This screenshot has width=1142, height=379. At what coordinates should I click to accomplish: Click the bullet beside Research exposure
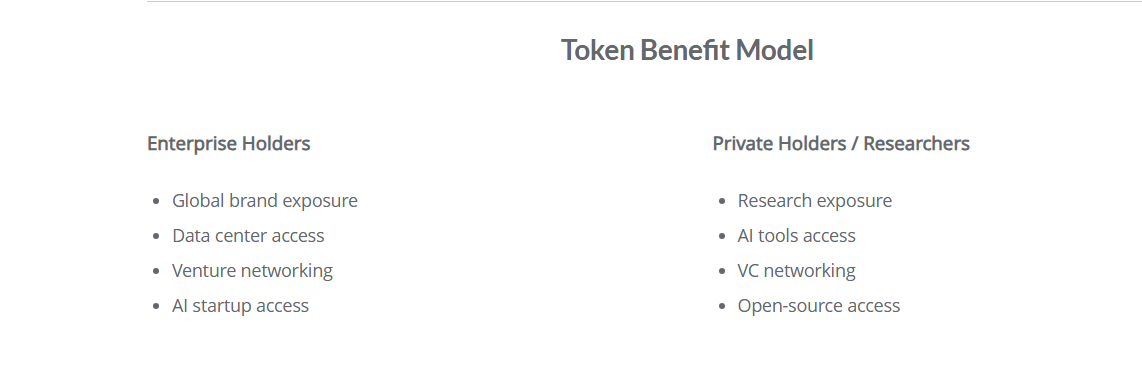pos(722,201)
